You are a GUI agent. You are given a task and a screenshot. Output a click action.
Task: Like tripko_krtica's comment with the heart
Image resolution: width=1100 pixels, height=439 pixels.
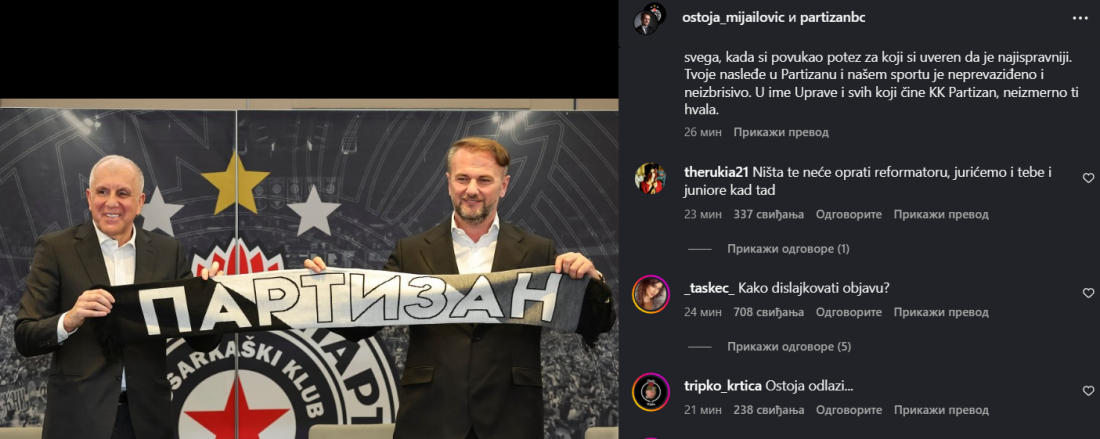[1088, 391]
